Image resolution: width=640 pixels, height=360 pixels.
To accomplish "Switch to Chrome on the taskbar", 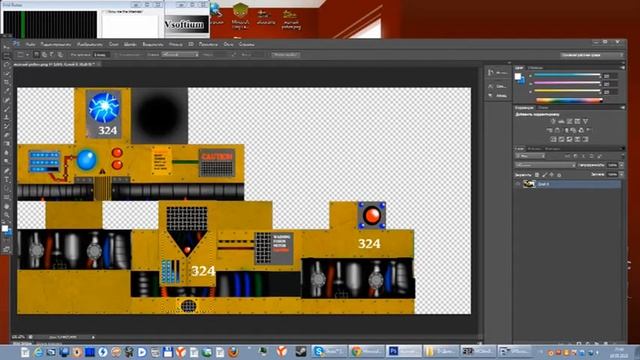I will pyautogui.click(x=366, y=351).
